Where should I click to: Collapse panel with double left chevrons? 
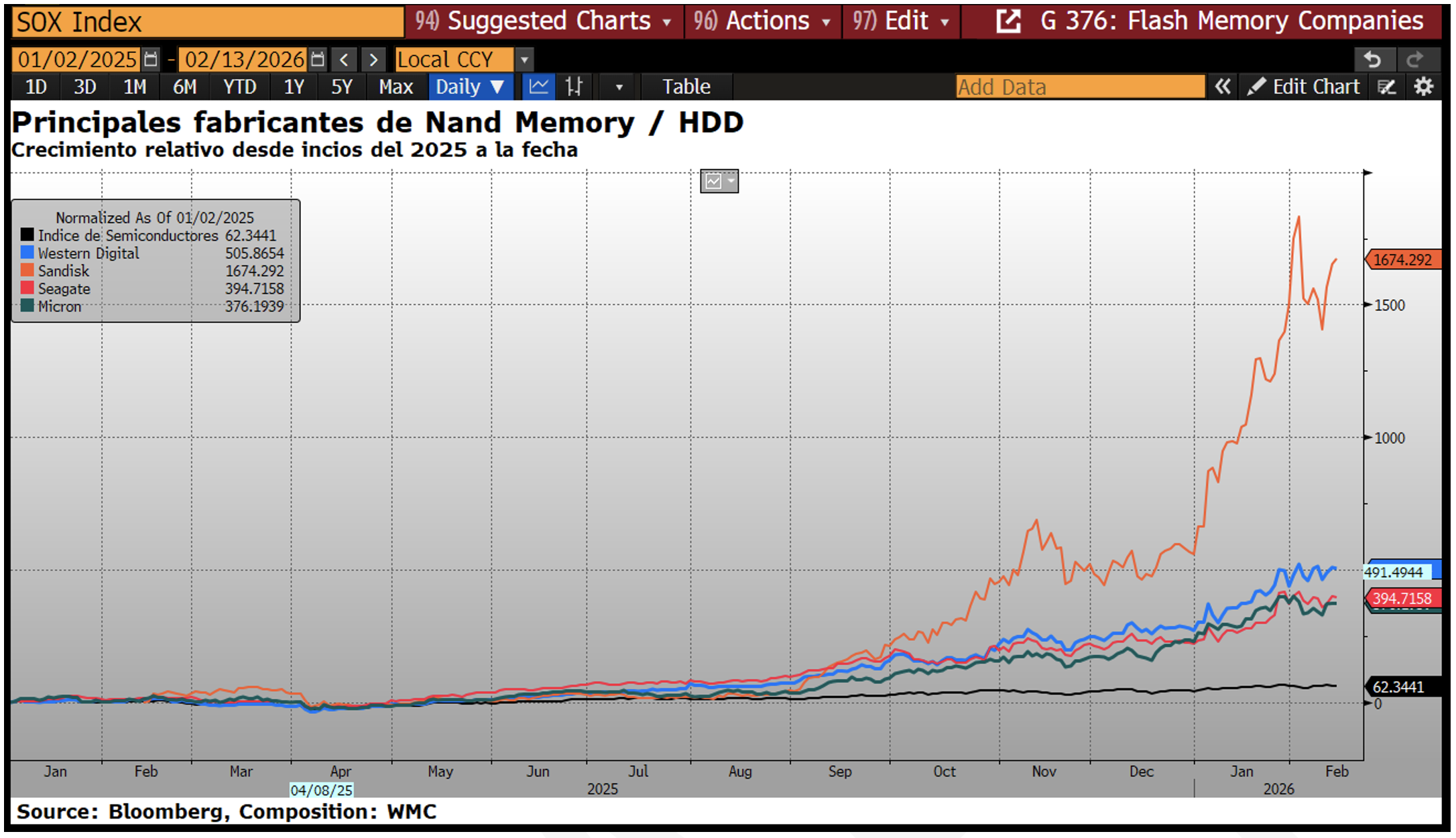(1223, 86)
